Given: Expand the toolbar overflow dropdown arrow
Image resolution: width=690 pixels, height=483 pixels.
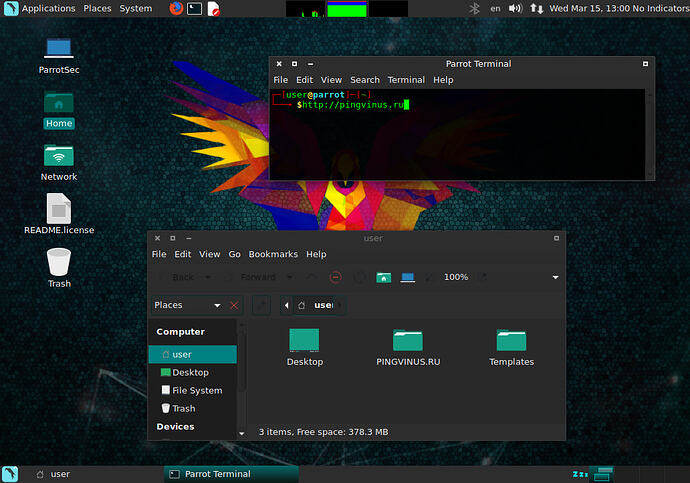Looking at the screenshot, I should click(555, 277).
